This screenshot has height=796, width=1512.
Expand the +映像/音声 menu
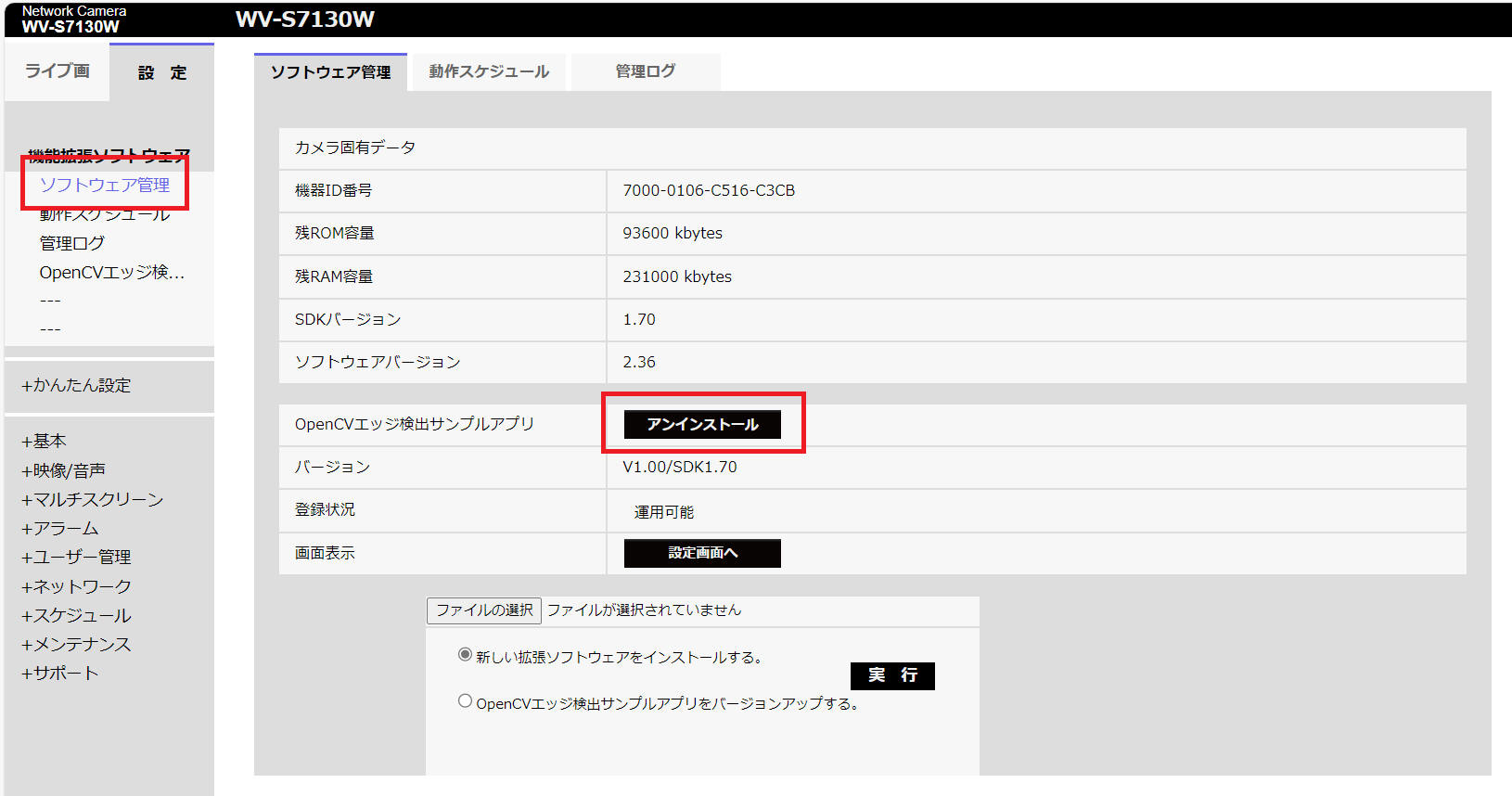pyautogui.click(x=63, y=470)
